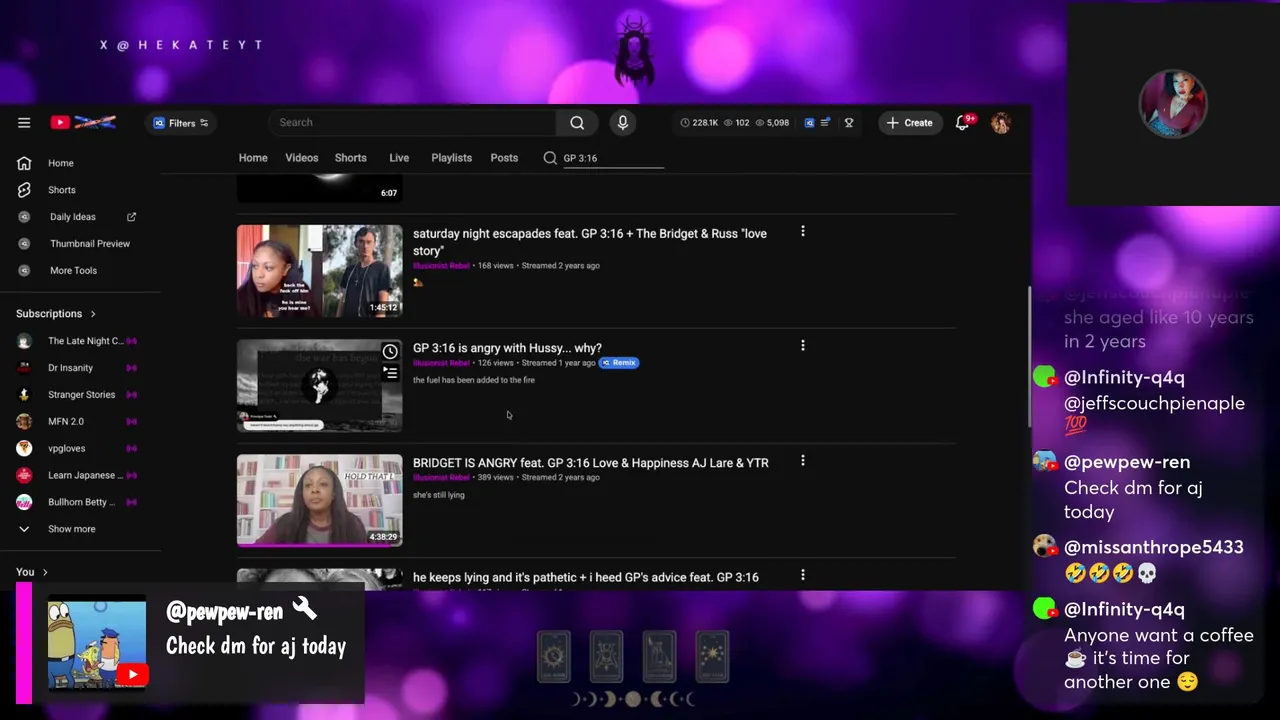Screen dimensions: 1280x720
Task: Switch to the Videos tab
Action: coord(301,158)
